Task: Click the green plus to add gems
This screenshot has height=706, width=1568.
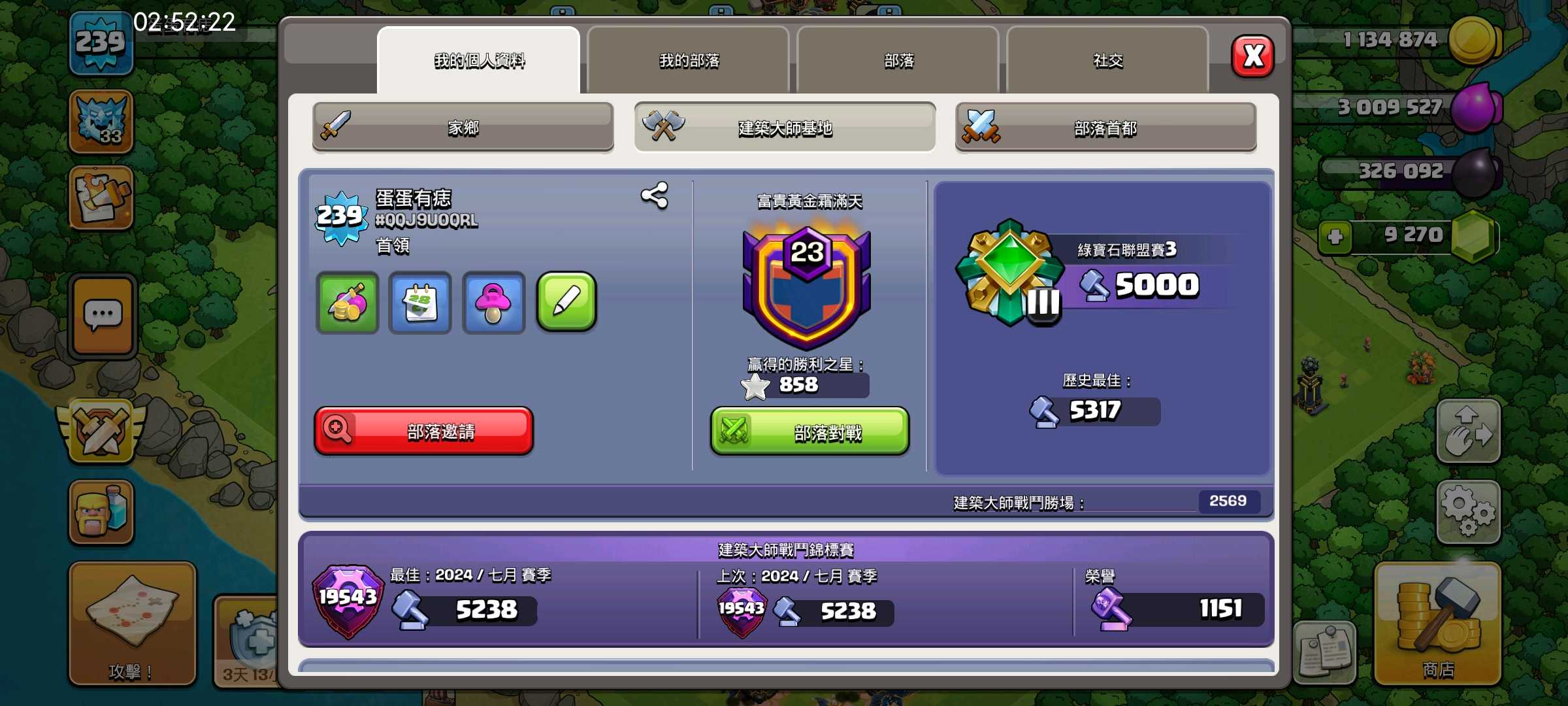Action: (x=1335, y=237)
